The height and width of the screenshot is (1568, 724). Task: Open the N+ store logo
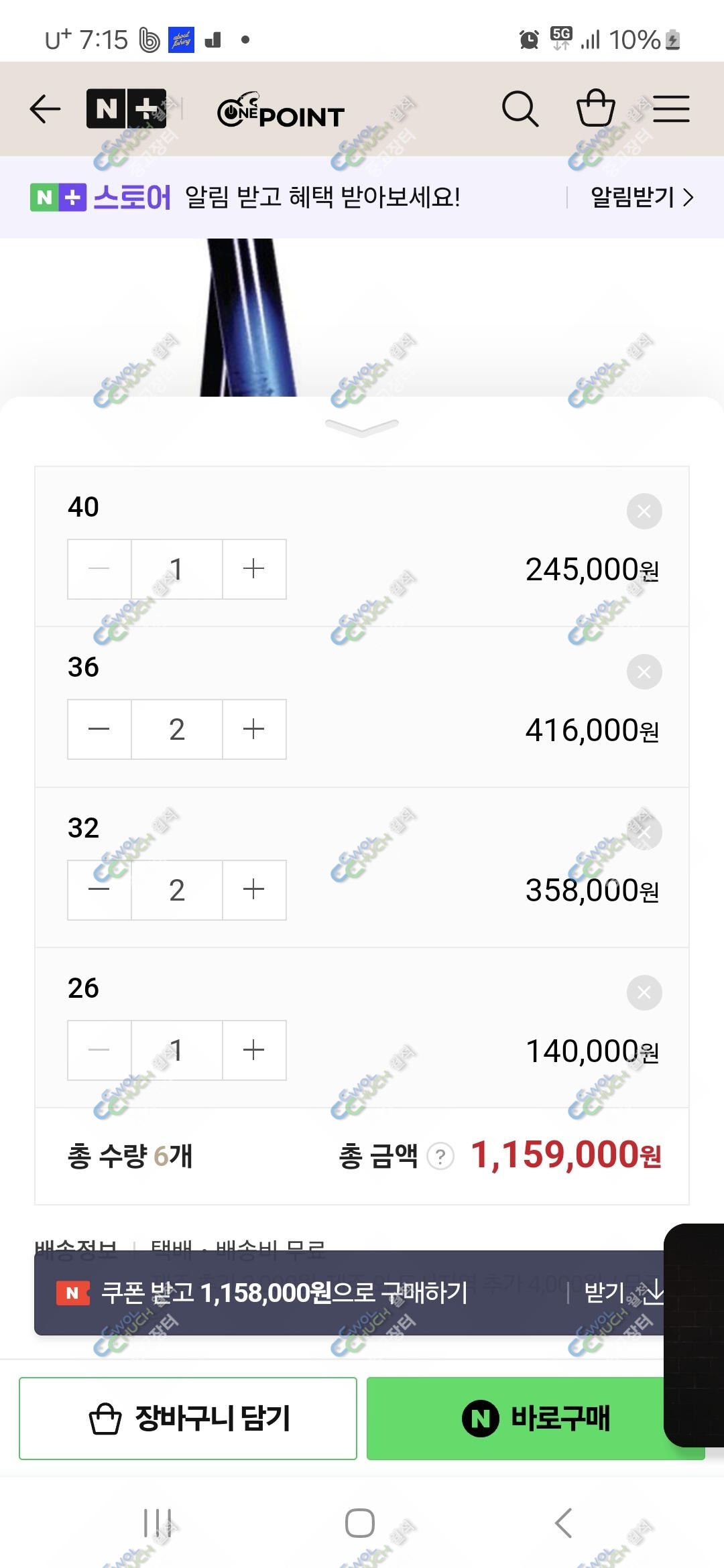pos(126,109)
